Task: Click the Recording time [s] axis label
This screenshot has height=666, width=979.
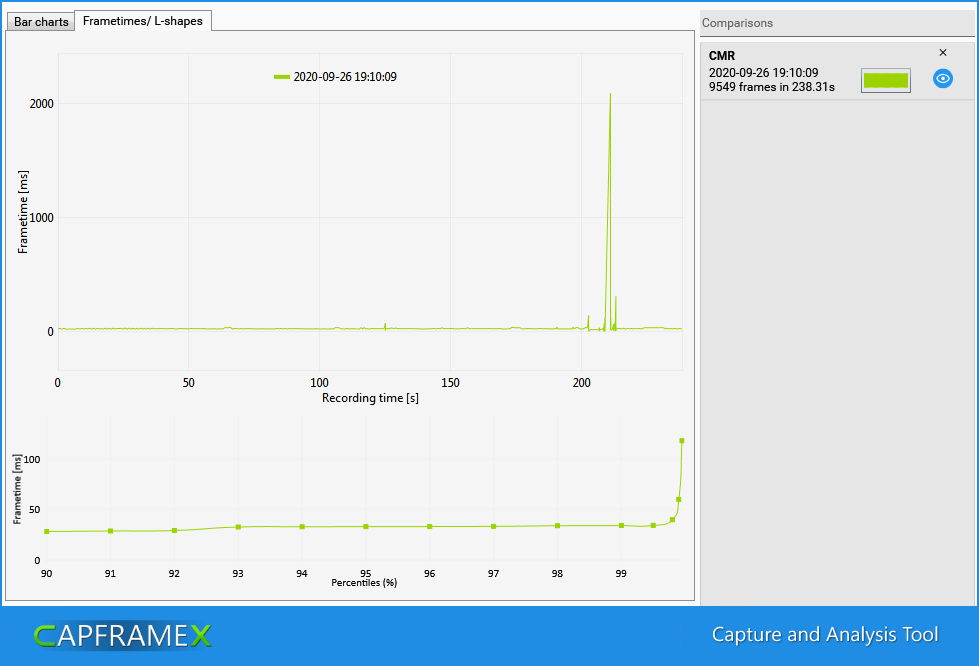Action: click(x=370, y=398)
